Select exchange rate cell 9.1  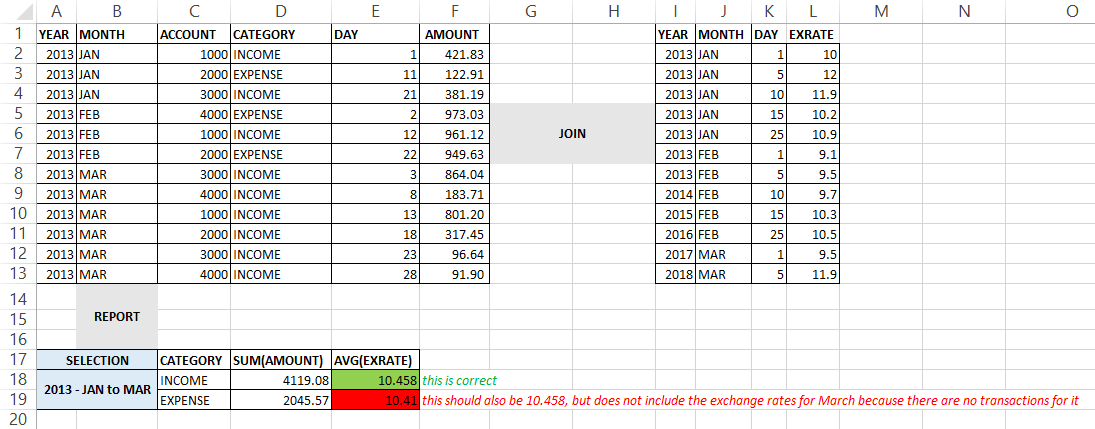point(813,154)
